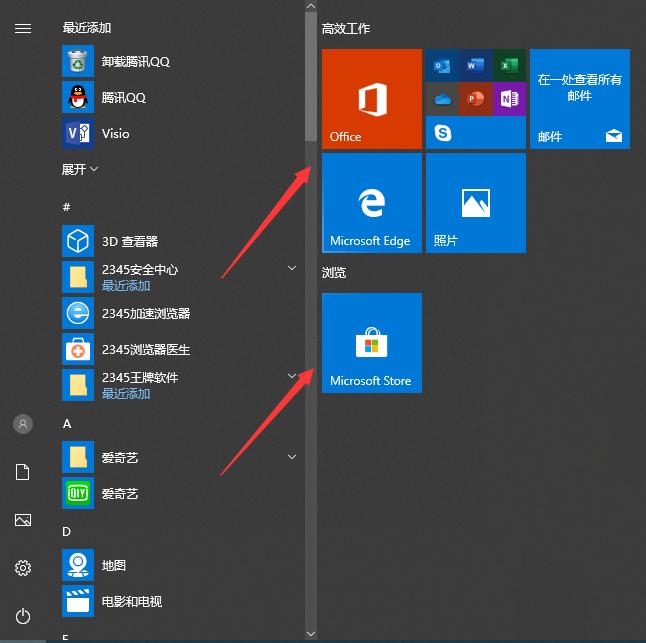Open the 2345安全中心 folder icon
This screenshot has height=643, width=646.
(x=78, y=277)
